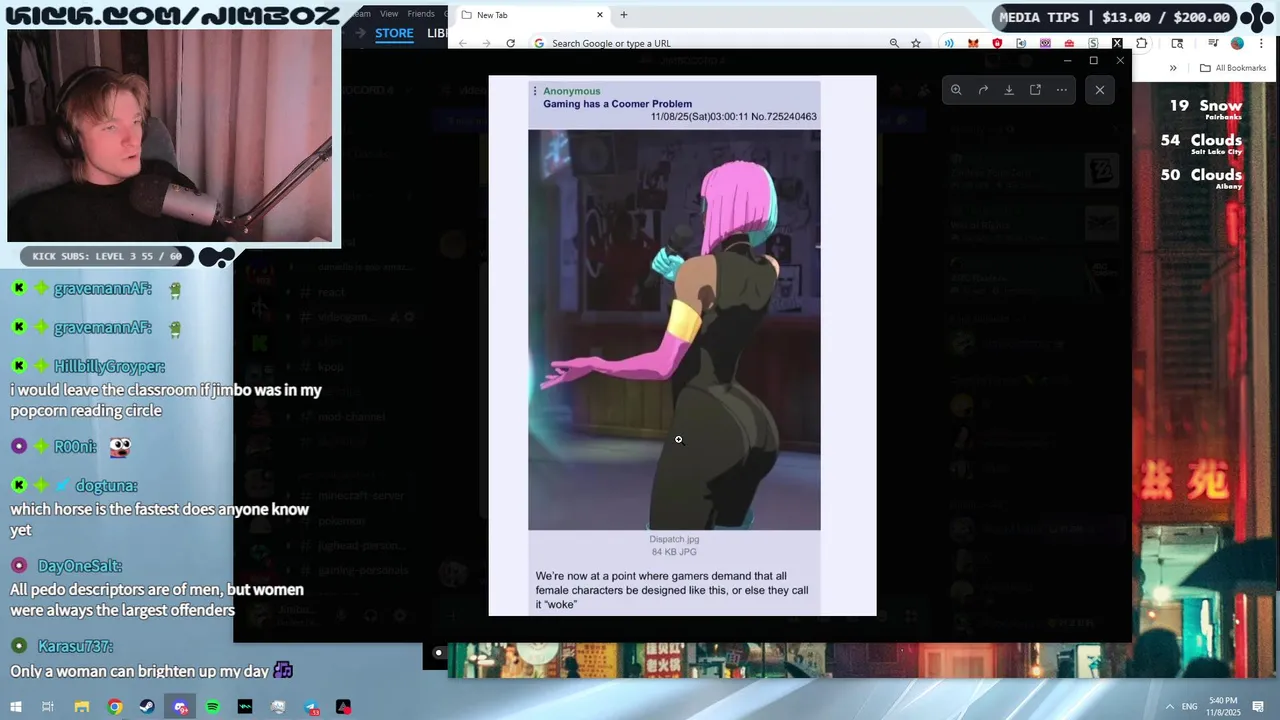Open the X extension icon in Chrome
Screen dimensions: 1280x720
tap(1117, 43)
